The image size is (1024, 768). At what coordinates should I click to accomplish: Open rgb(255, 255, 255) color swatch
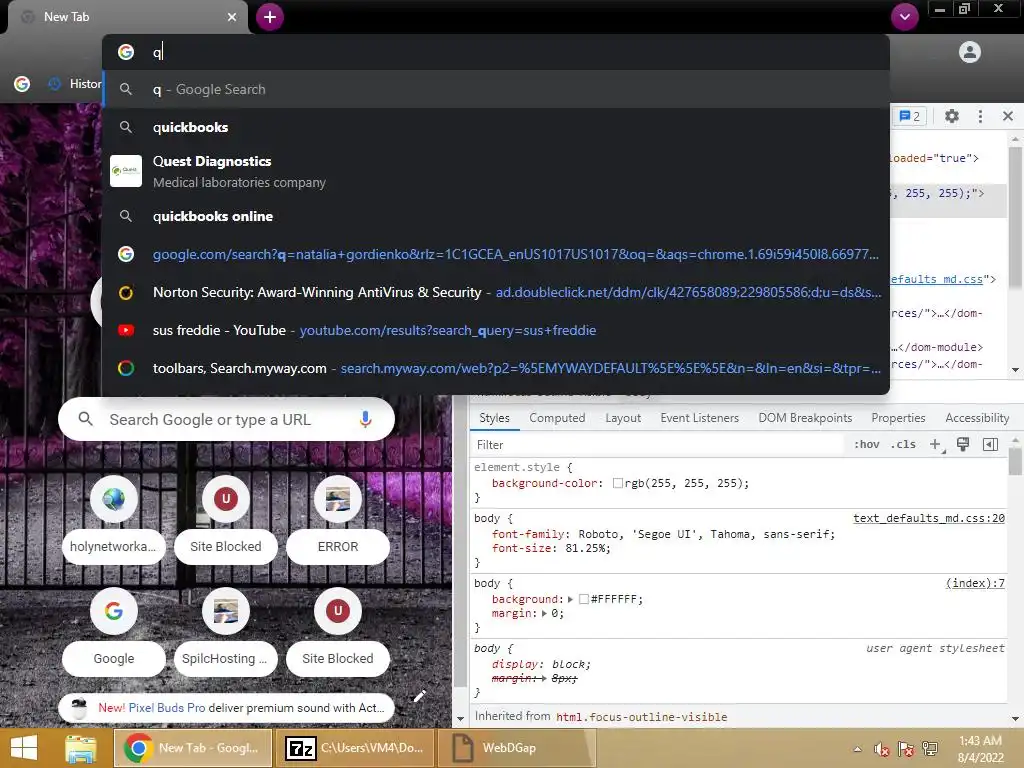[617, 483]
